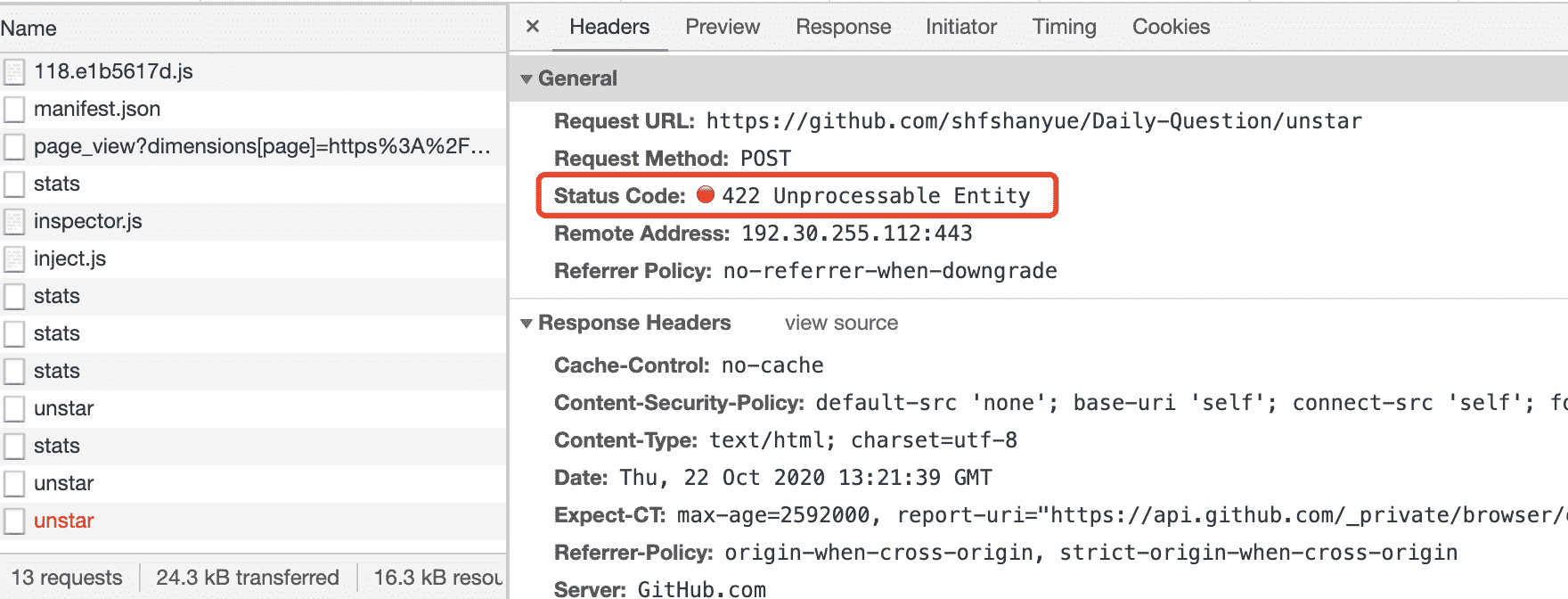The width and height of the screenshot is (1568, 599).
Task: Switch to the Preview tab
Action: point(723,27)
